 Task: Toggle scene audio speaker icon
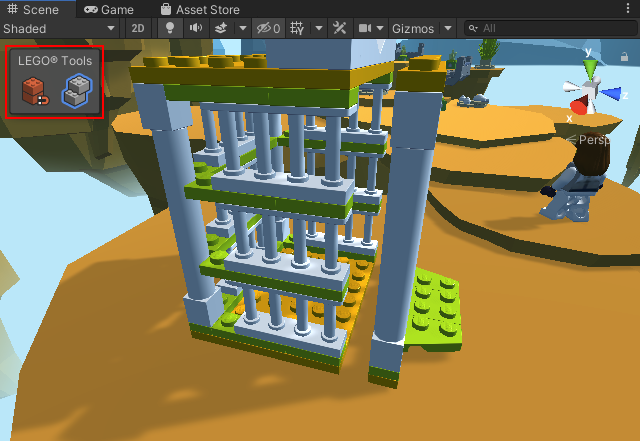pyautogui.click(x=196, y=29)
